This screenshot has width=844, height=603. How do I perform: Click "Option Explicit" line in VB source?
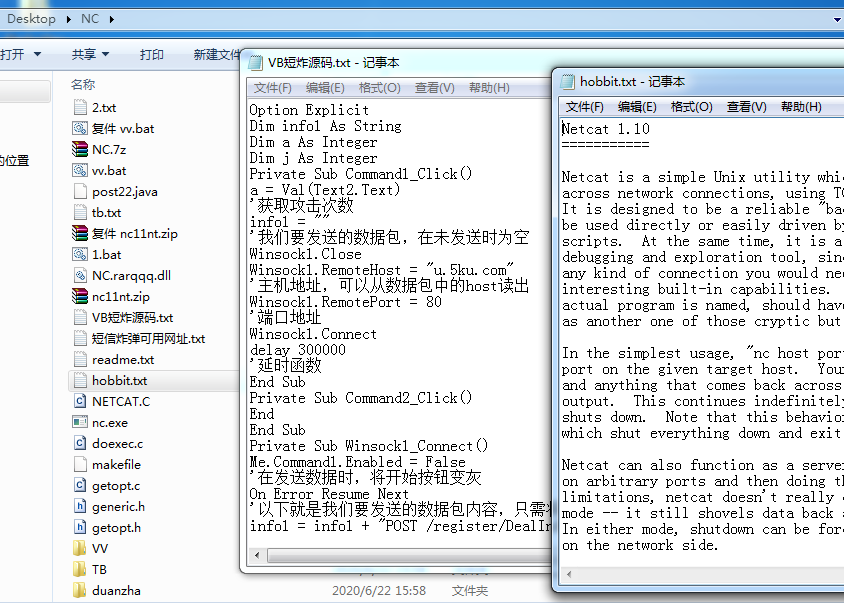click(309, 110)
